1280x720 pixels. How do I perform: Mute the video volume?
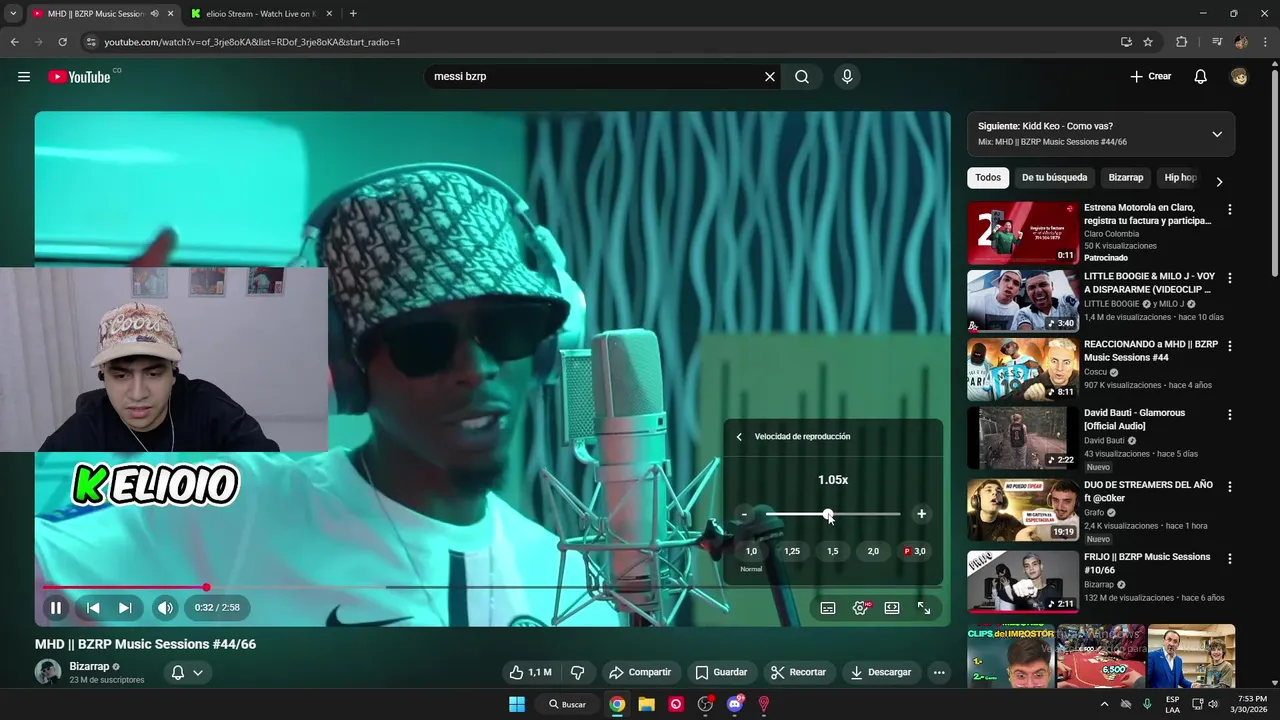[165, 607]
